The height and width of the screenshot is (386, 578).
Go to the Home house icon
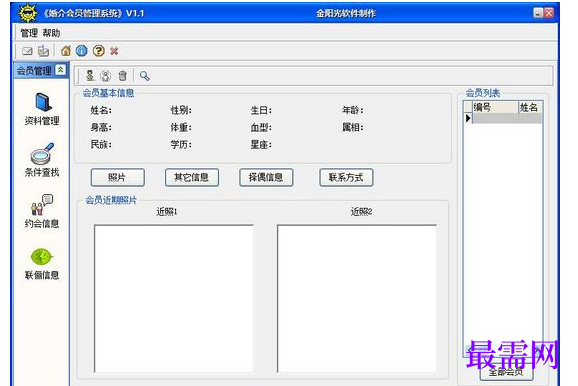pyautogui.click(x=66, y=51)
